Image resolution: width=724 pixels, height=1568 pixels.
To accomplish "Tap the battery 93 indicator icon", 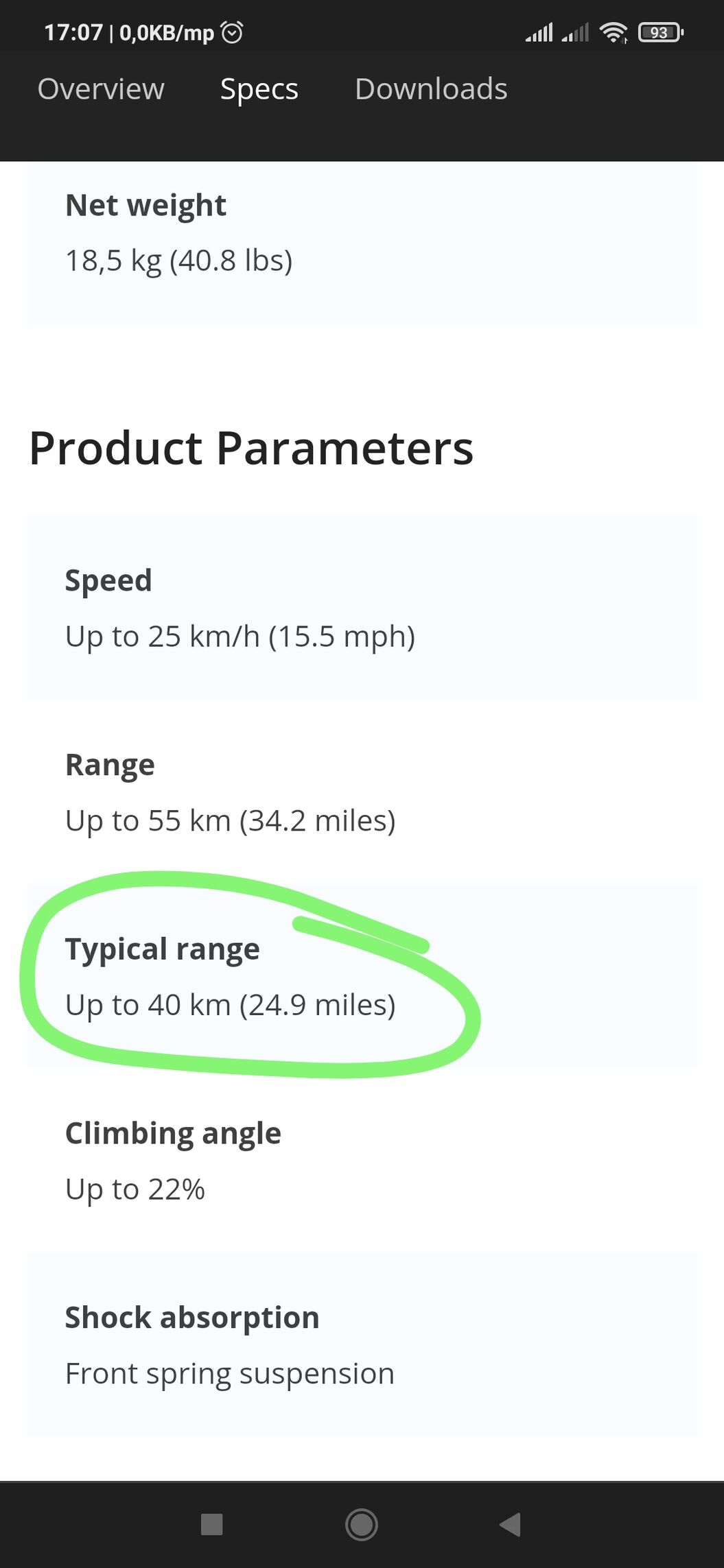I will [660, 32].
